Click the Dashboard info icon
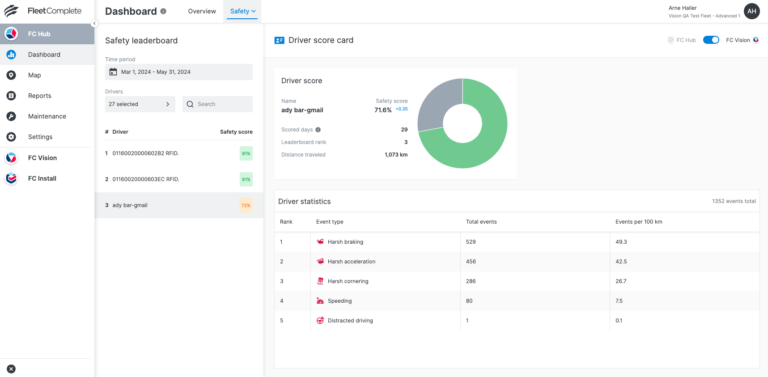The image size is (768, 377). coord(163,11)
